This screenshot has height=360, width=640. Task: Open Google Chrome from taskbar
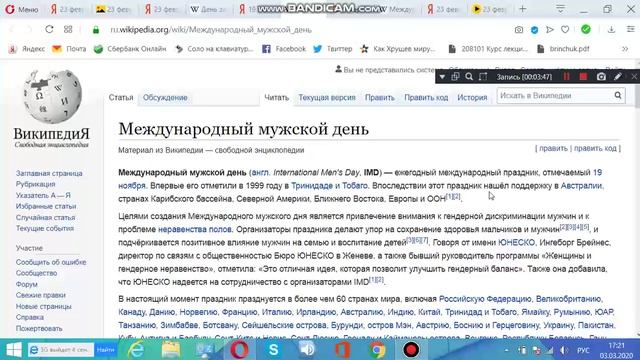tap(377, 350)
